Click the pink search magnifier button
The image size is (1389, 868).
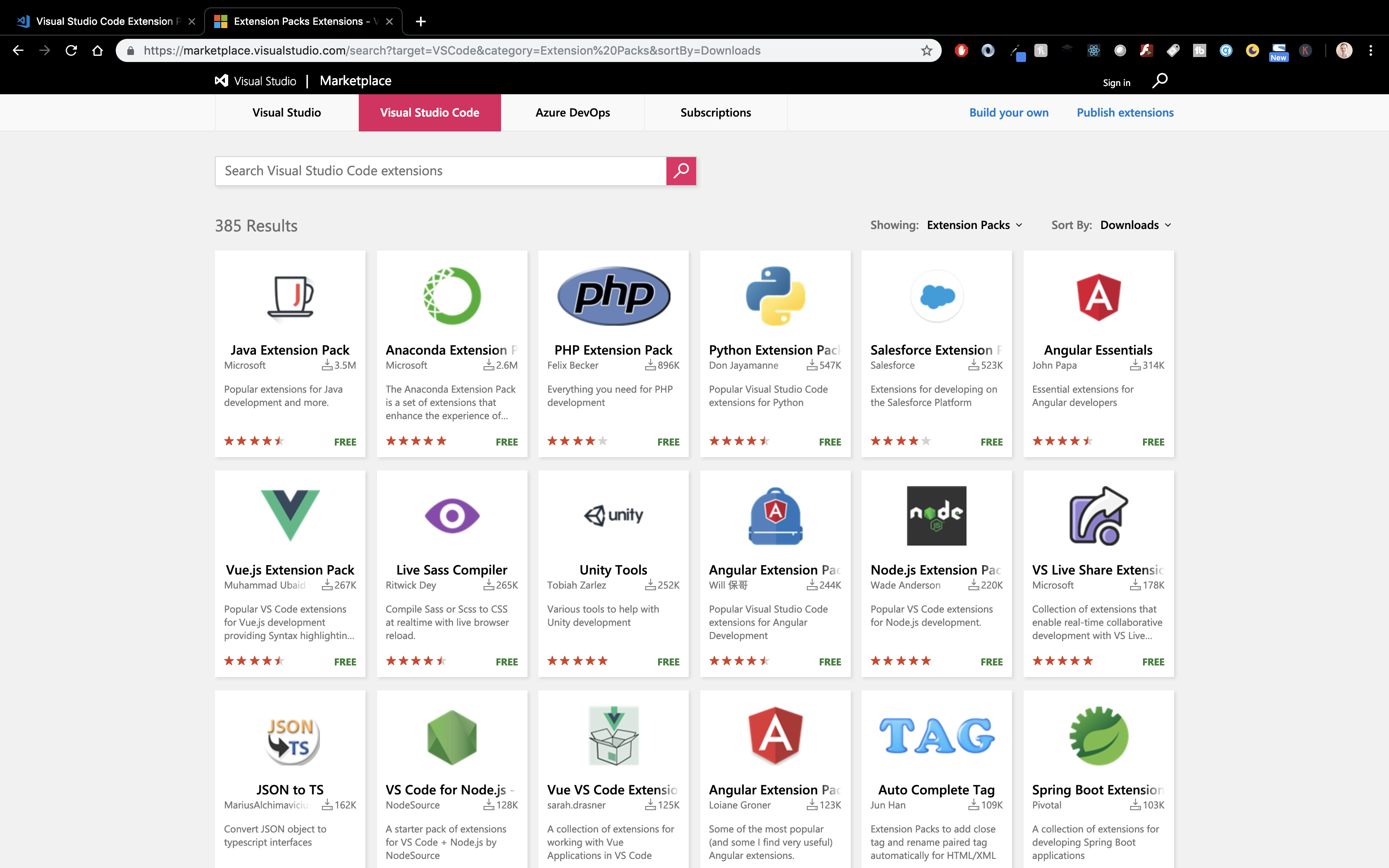(x=681, y=171)
